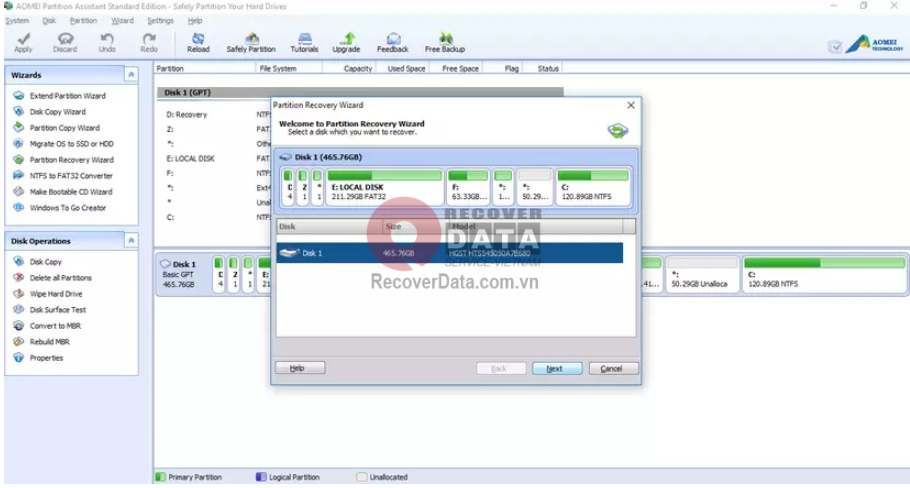This screenshot has height=488, width=910.
Task: Select the 50.29 unallocated block in wizard
Action: (x=535, y=186)
